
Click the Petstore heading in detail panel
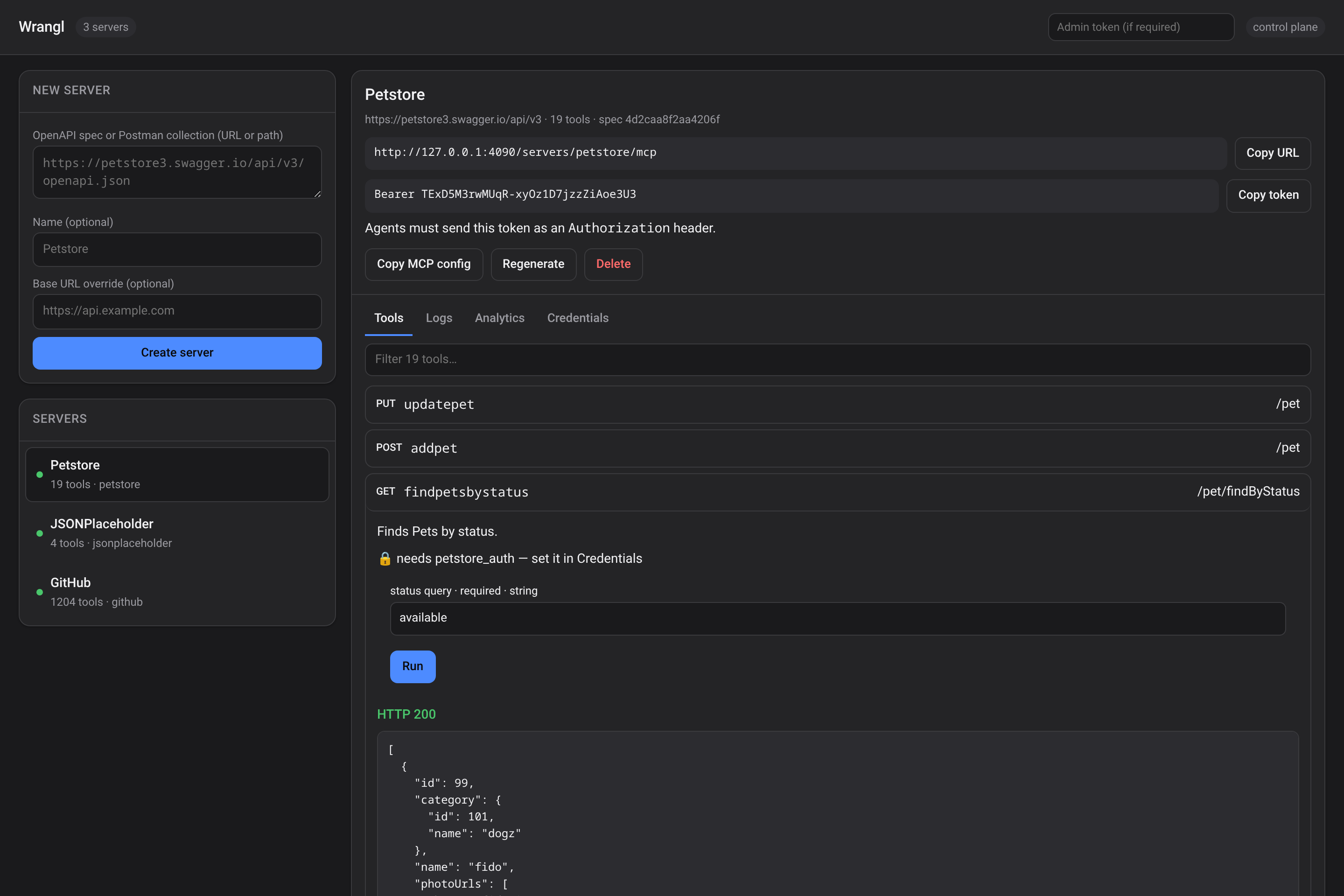coord(395,94)
